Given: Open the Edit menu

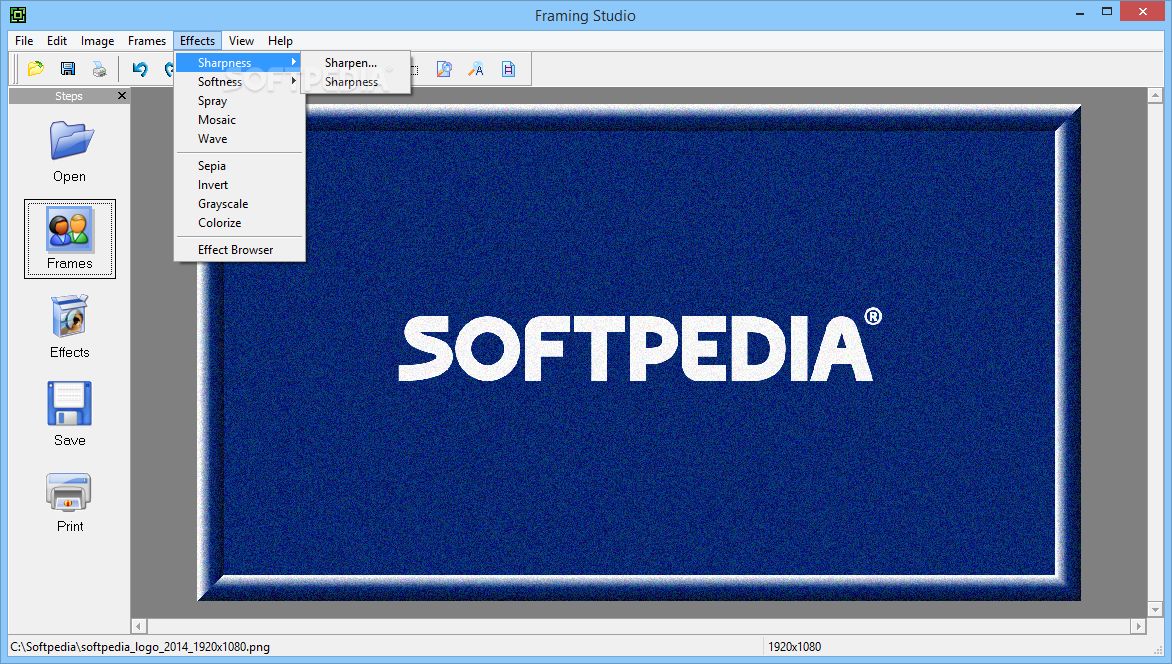Looking at the screenshot, I should 57,41.
